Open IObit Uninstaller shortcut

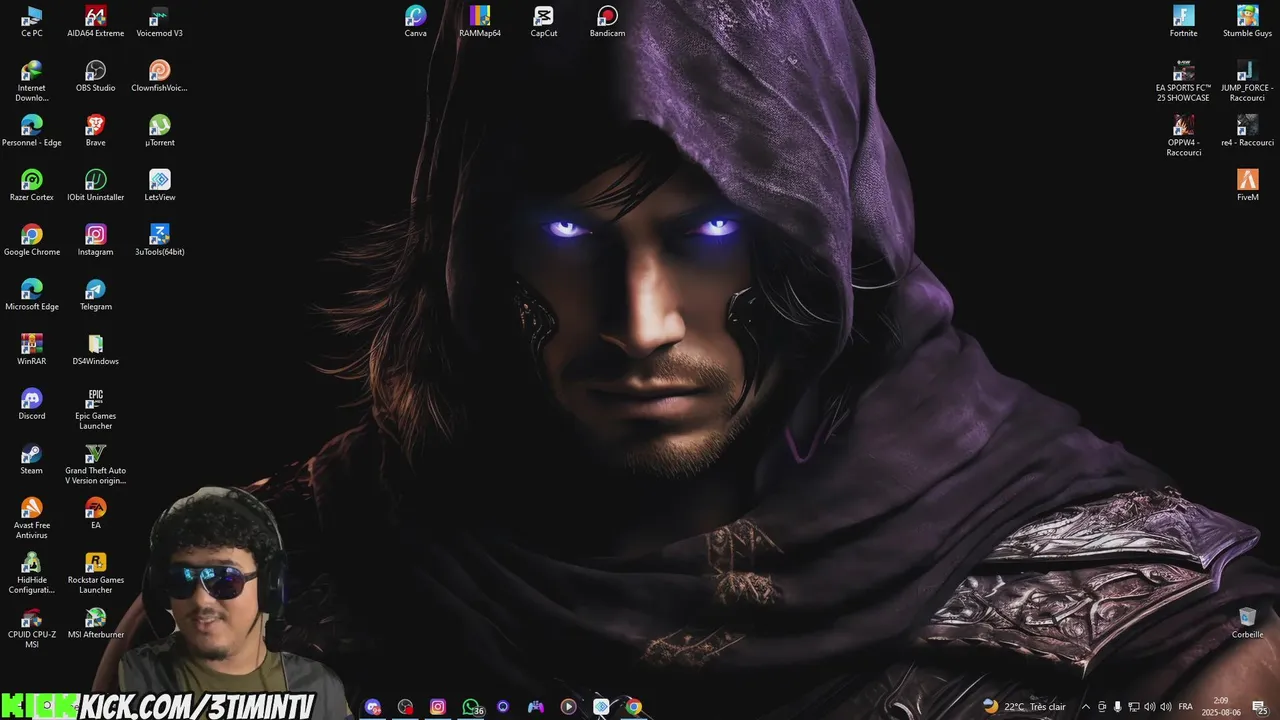tap(96, 186)
